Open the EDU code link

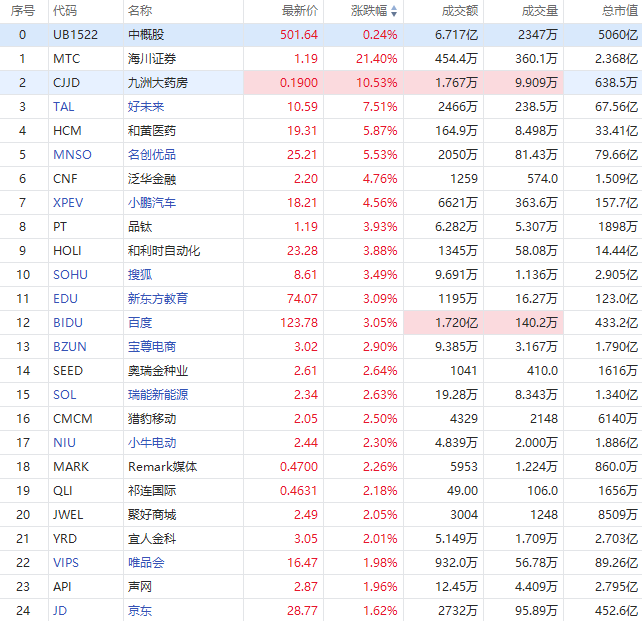(66, 299)
